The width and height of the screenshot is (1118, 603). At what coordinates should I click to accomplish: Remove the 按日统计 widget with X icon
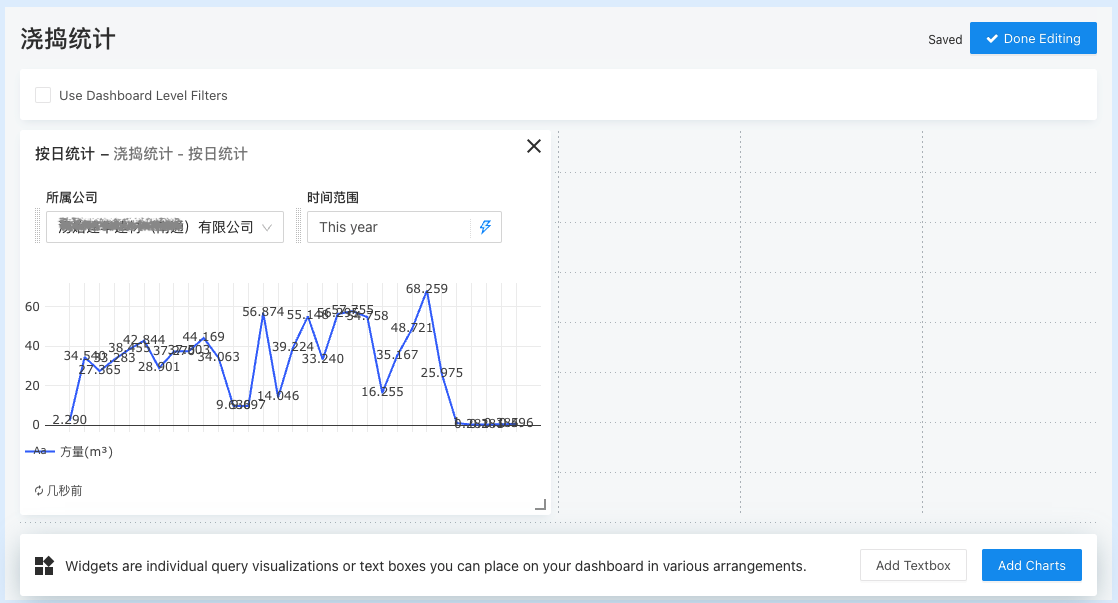[x=533, y=146]
